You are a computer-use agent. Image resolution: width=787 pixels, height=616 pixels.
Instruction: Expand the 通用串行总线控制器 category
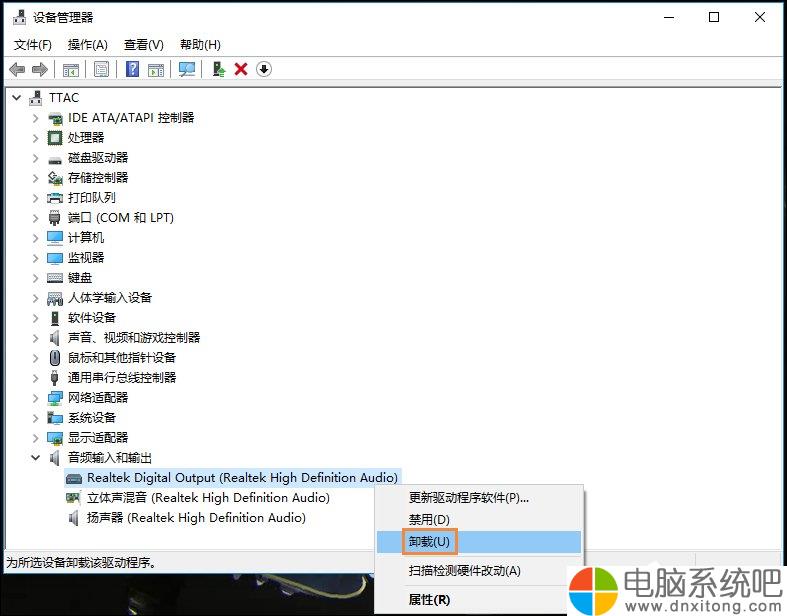(35, 378)
